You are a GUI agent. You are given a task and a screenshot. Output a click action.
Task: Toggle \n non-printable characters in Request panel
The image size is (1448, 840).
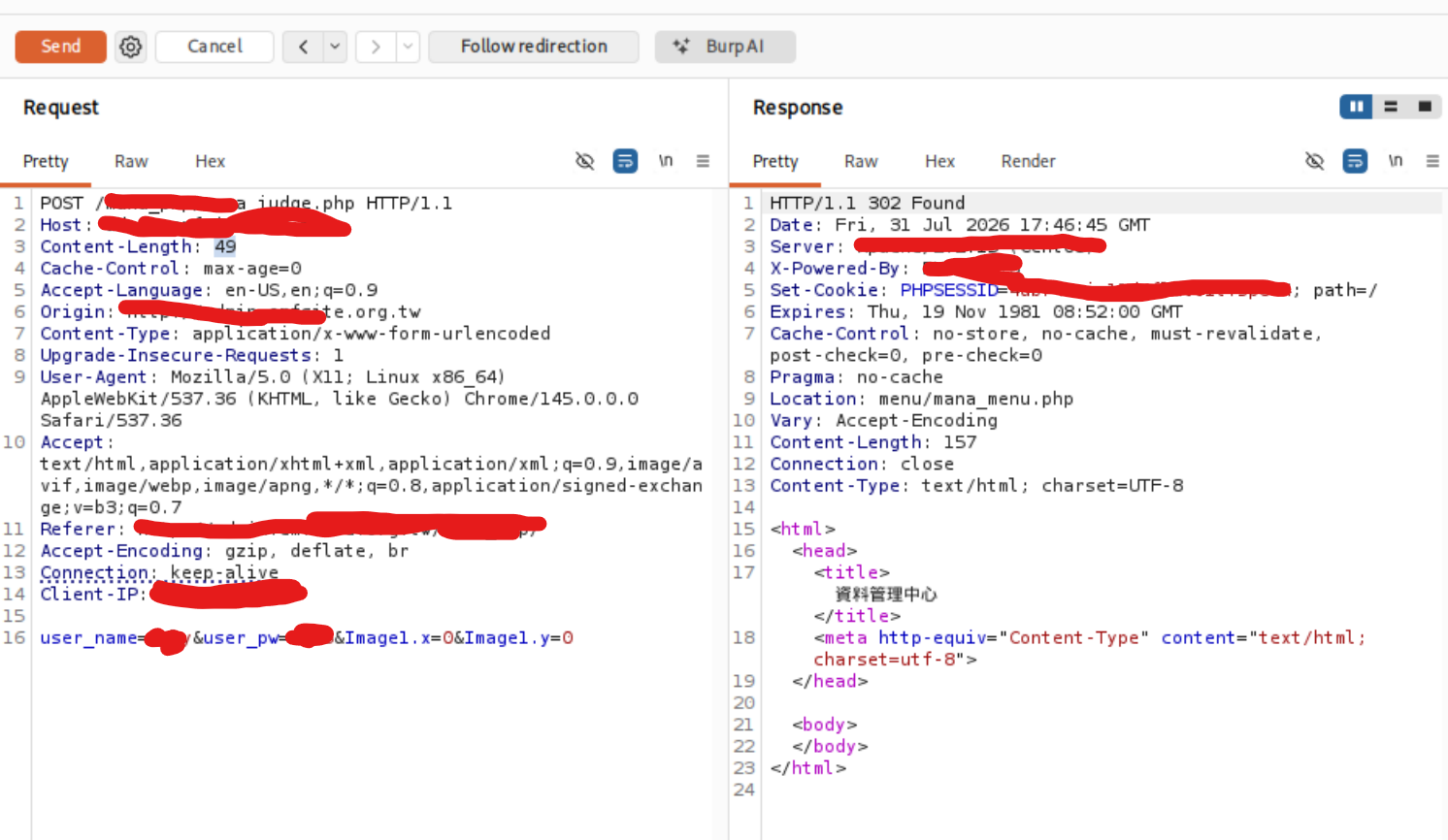pyautogui.click(x=666, y=161)
